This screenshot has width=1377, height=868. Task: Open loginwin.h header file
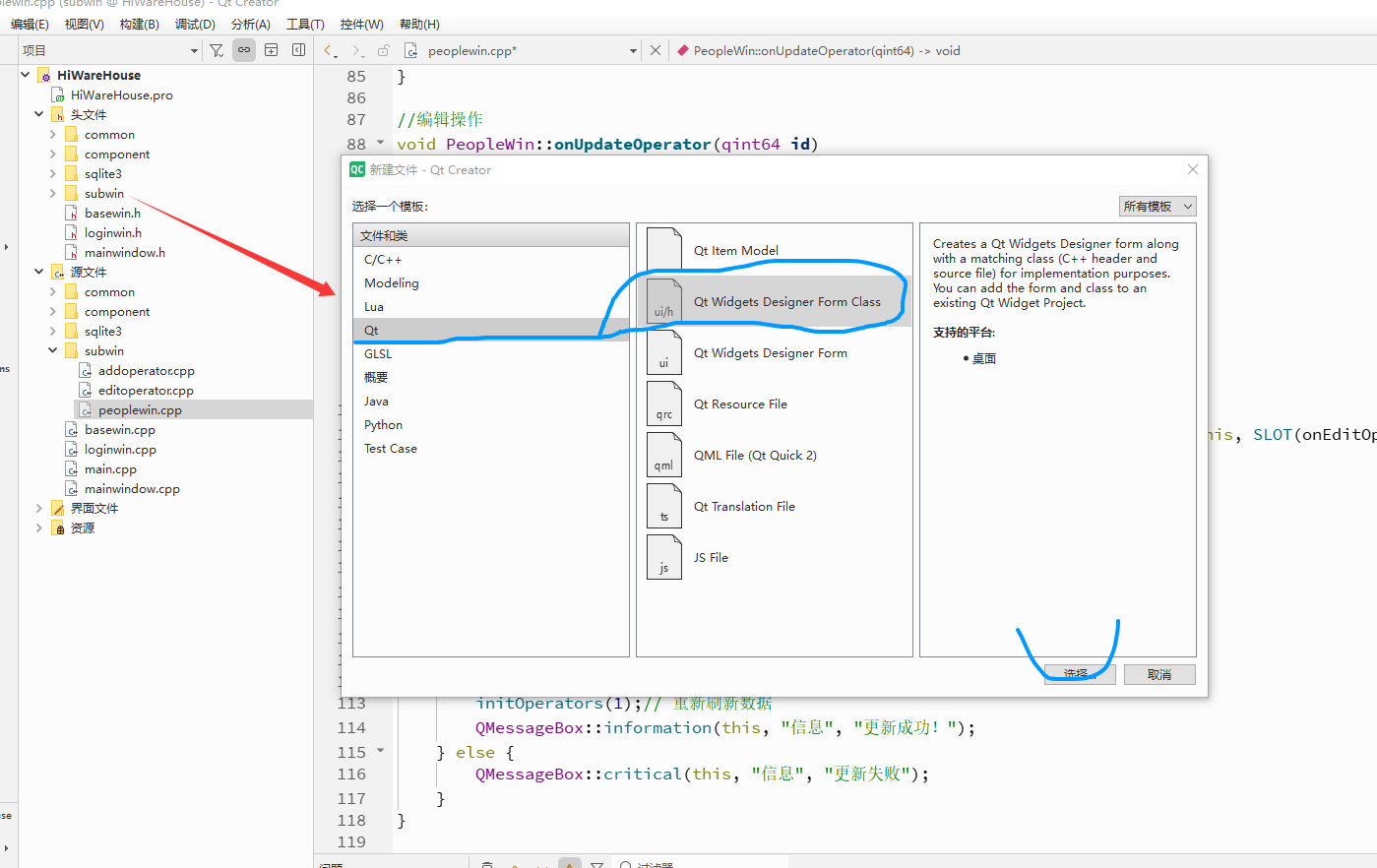[112, 232]
